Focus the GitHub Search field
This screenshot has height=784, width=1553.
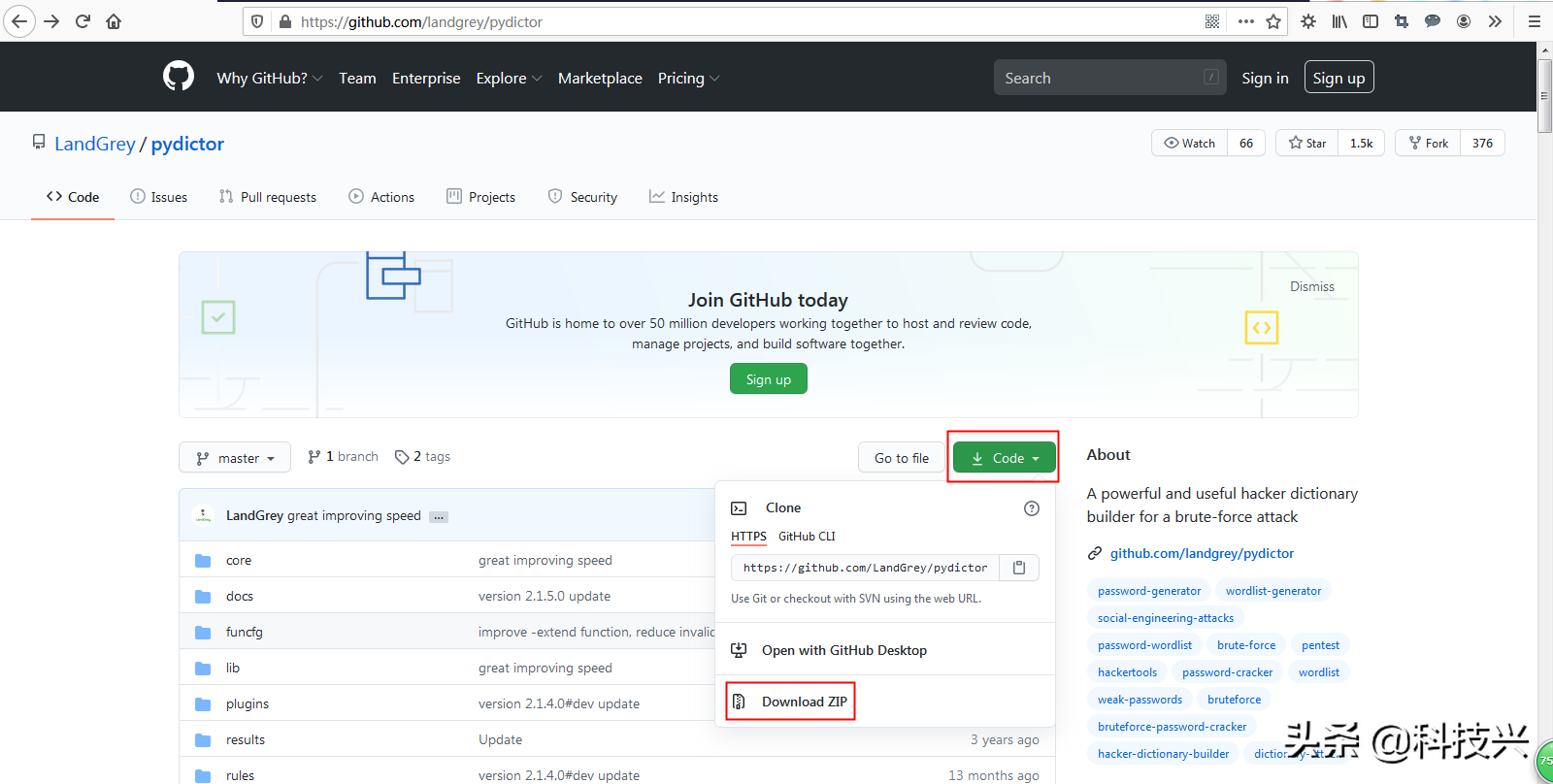(x=1109, y=78)
